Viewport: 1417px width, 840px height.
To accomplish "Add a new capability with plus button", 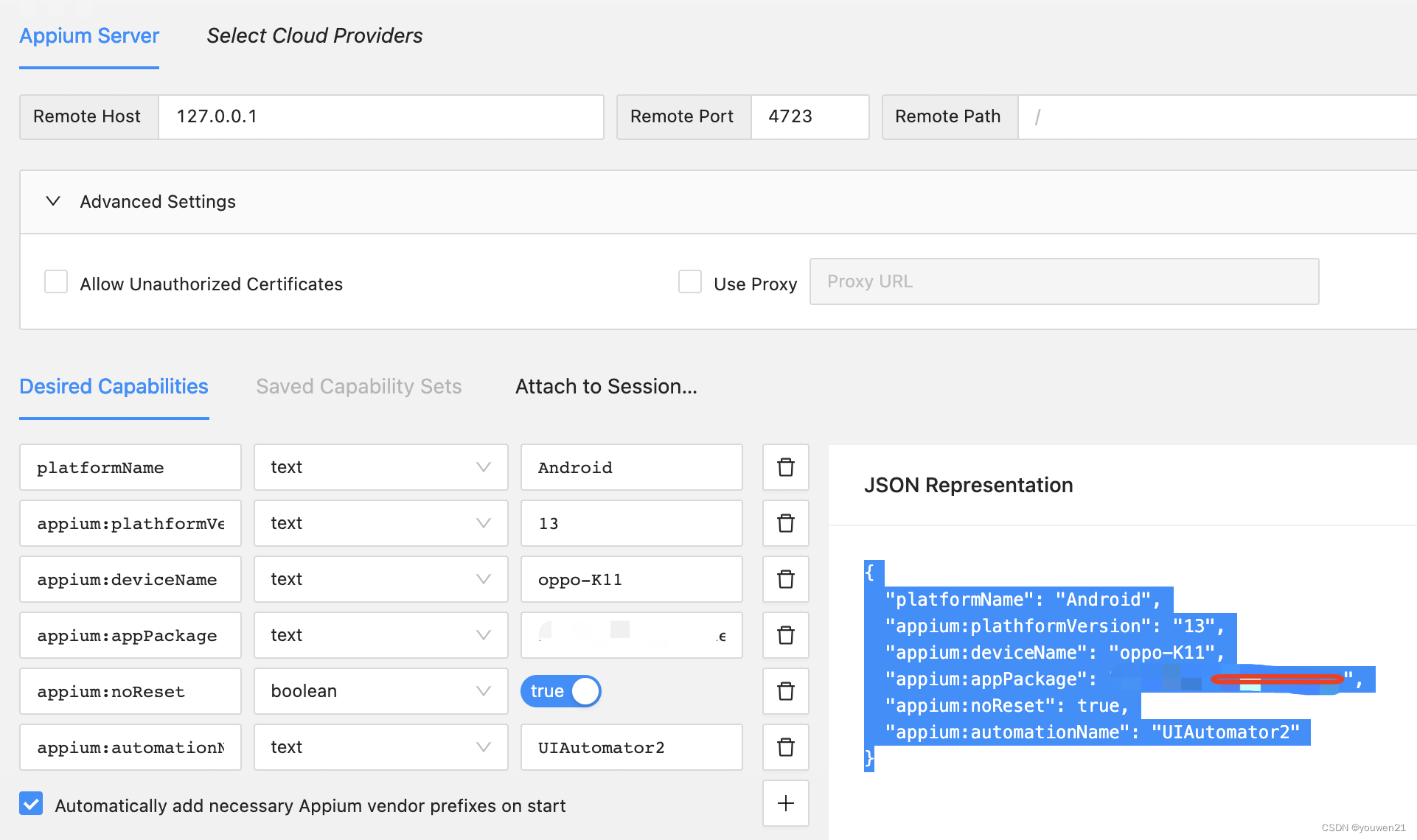I will pos(785,803).
